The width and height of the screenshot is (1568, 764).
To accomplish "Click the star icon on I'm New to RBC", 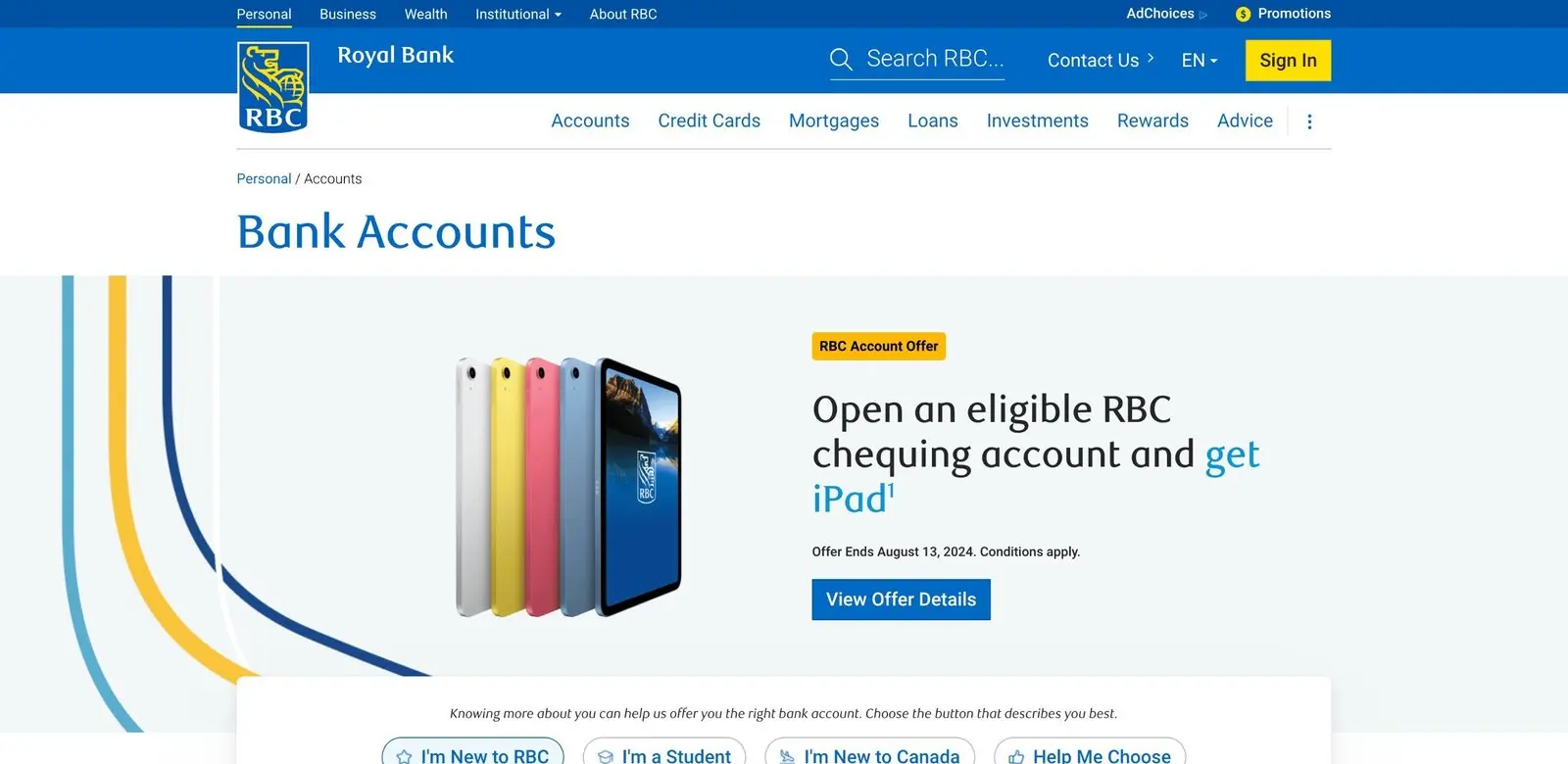I will coord(404,756).
